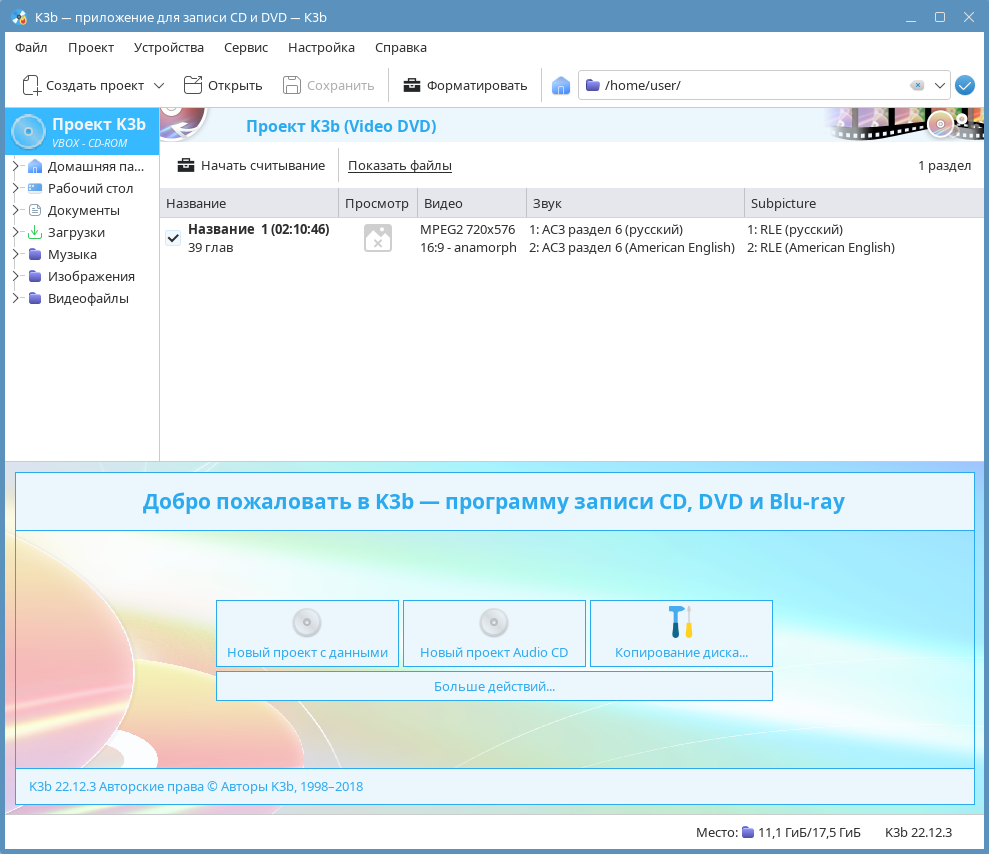
Task: Click the Больше действий button
Action: pos(494,686)
